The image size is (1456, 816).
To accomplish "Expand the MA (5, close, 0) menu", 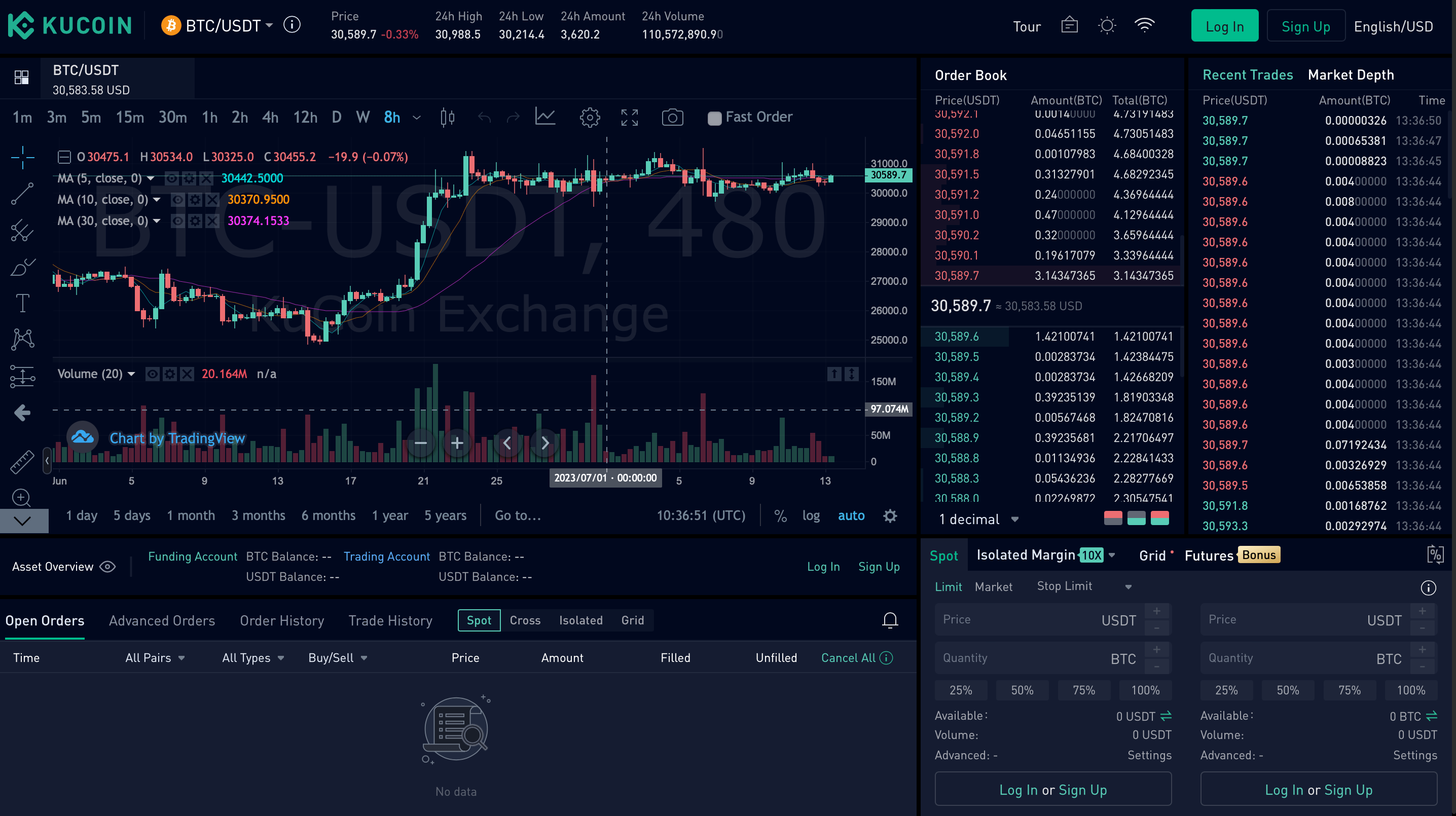I will coord(151,178).
